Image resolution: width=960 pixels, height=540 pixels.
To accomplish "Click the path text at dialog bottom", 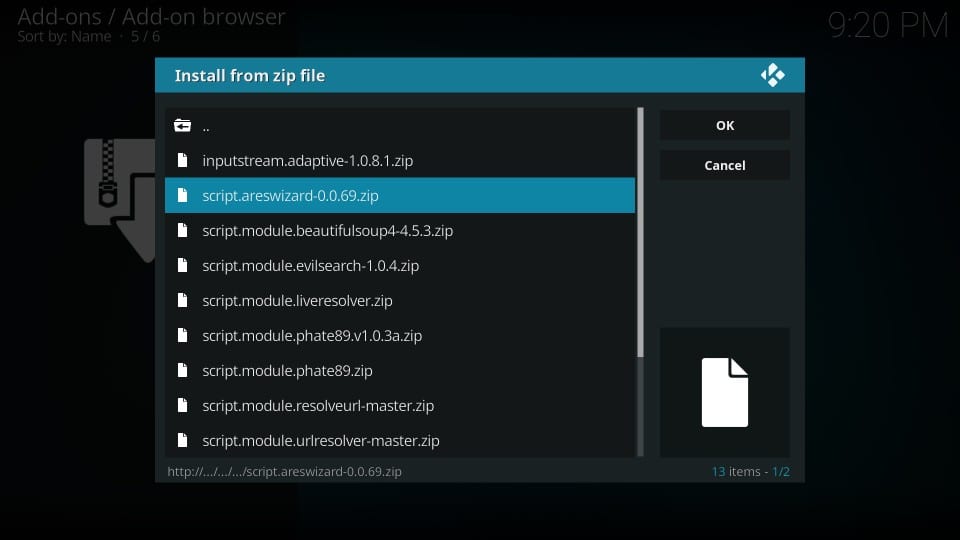I will [x=285, y=471].
